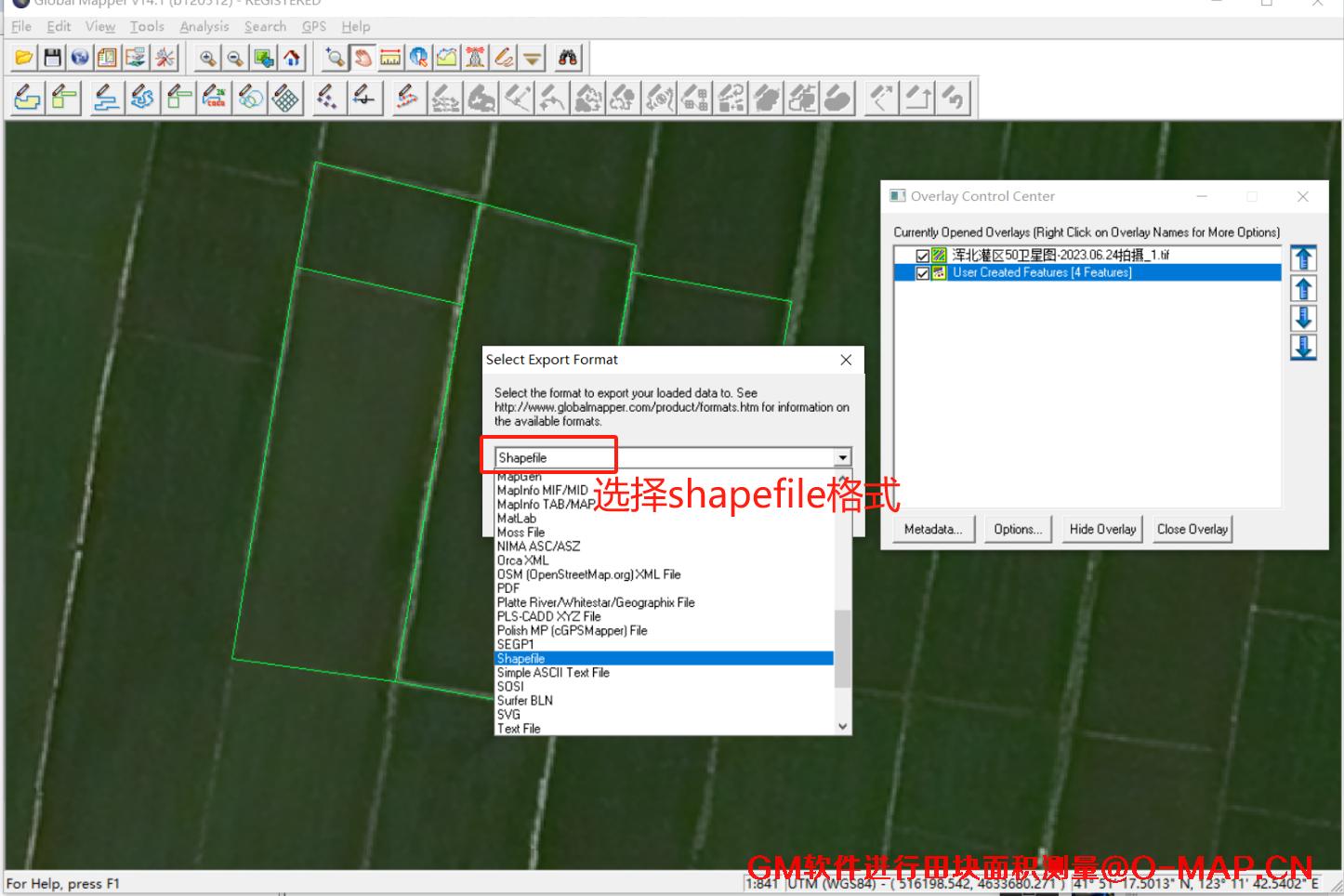Select the Zoom In magnifier icon
The width and height of the screenshot is (1344, 896).
pyautogui.click(x=208, y=59)
